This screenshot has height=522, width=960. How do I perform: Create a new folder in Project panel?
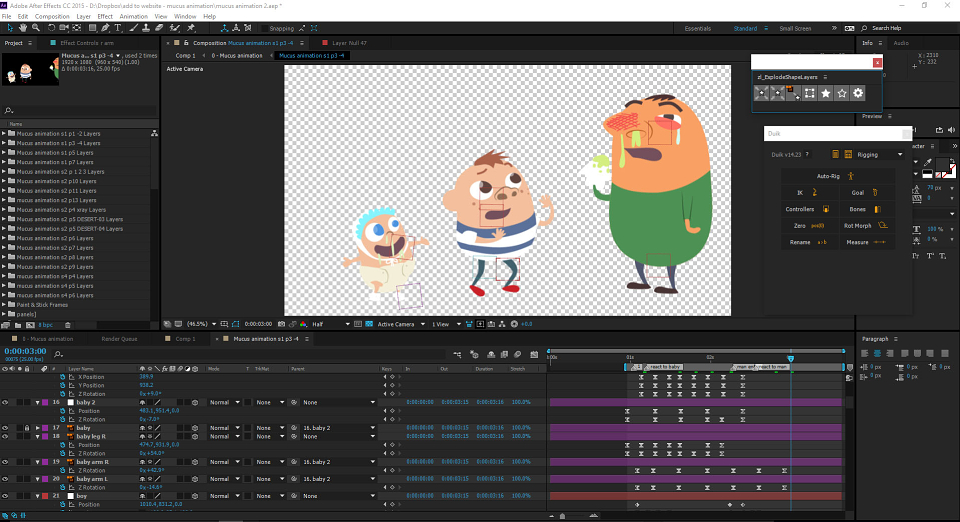point(18,325)
